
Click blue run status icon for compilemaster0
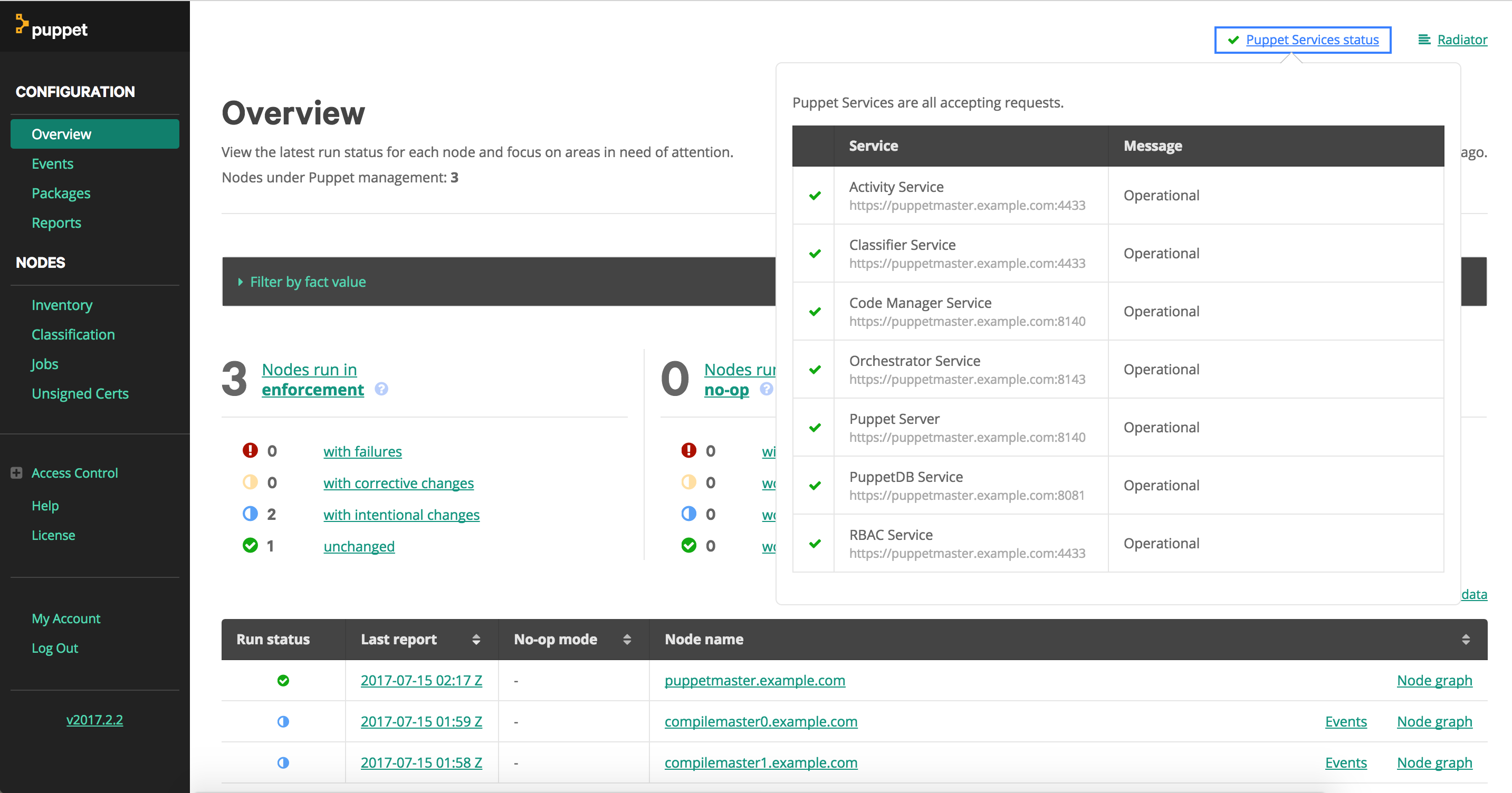tap(283, 721)
